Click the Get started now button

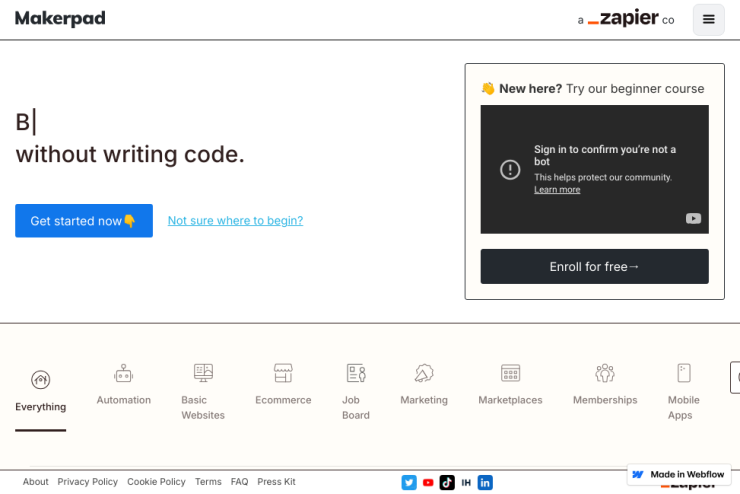84,221
